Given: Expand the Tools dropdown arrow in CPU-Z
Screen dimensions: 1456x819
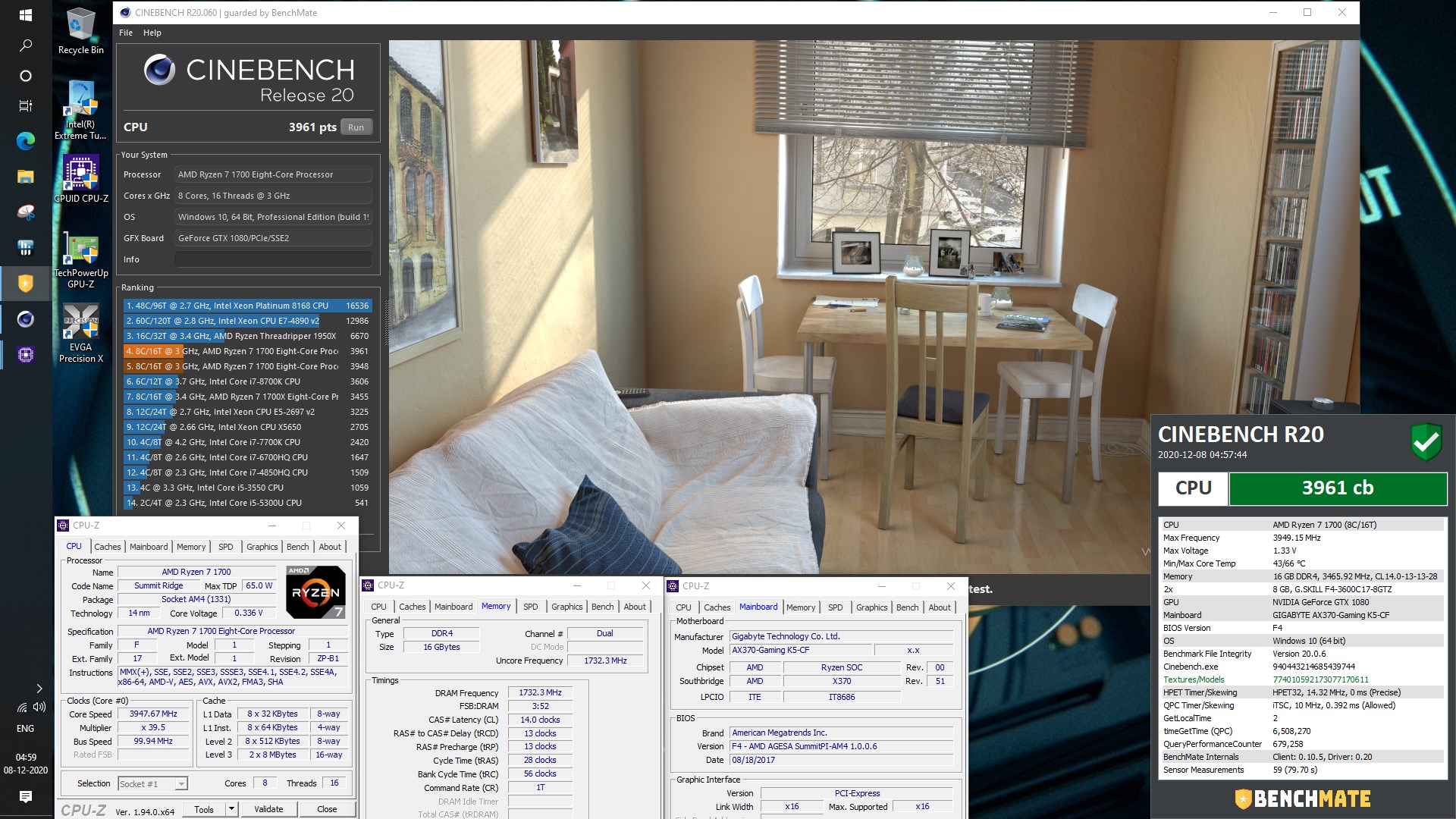Looking at the screenshot, I should pos(232,809).
